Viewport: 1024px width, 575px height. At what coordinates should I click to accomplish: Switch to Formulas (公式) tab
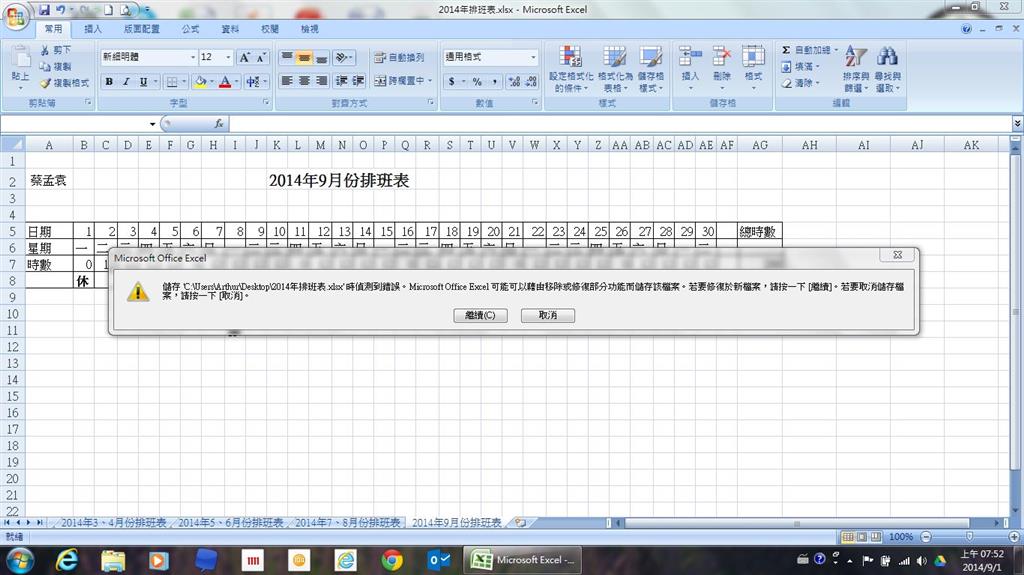coord(191,29)
